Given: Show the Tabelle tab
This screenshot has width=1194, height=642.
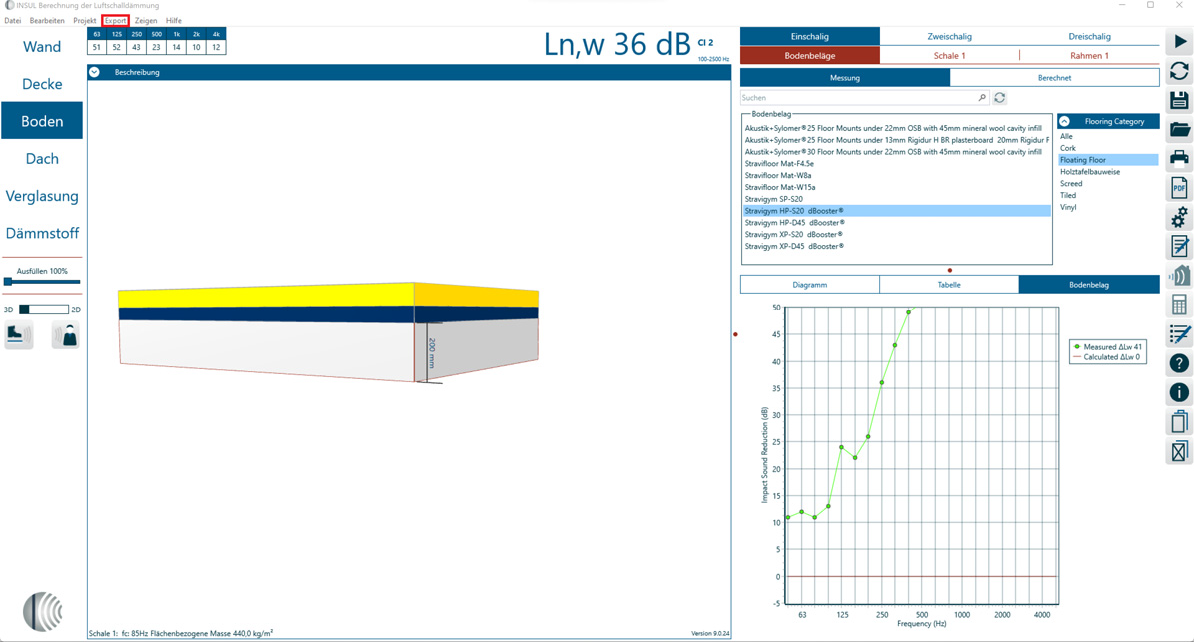Looking at the screenshot, I should coord(949,285).
